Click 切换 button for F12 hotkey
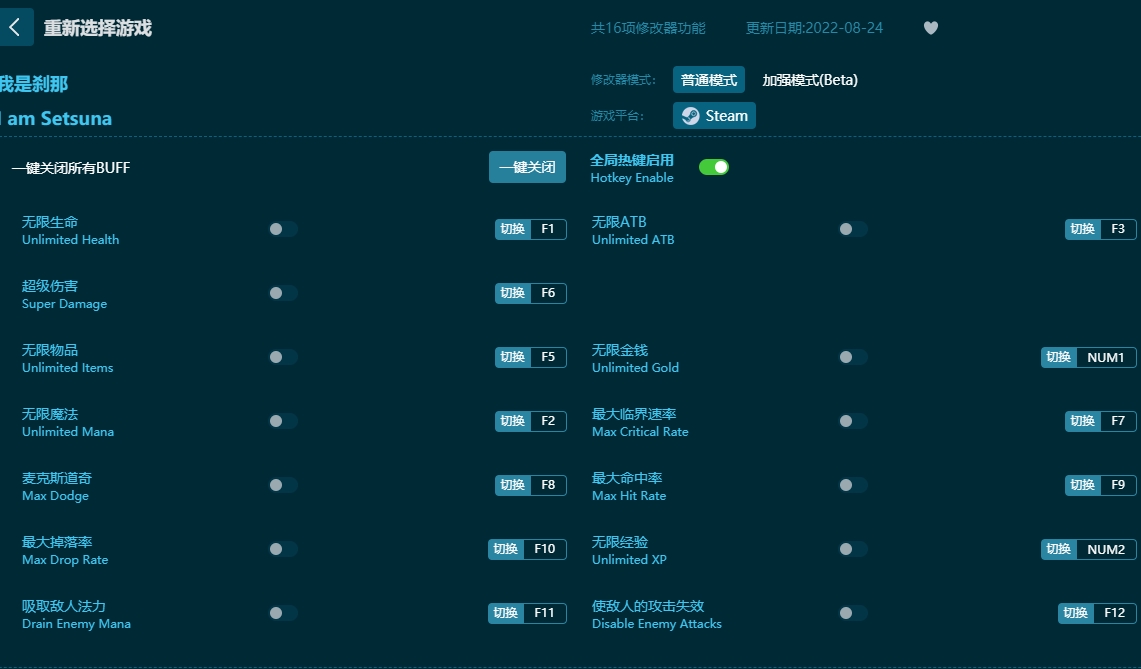Image resolution: width=1141 pixels, height=669 pixels. click(1076, 614)
